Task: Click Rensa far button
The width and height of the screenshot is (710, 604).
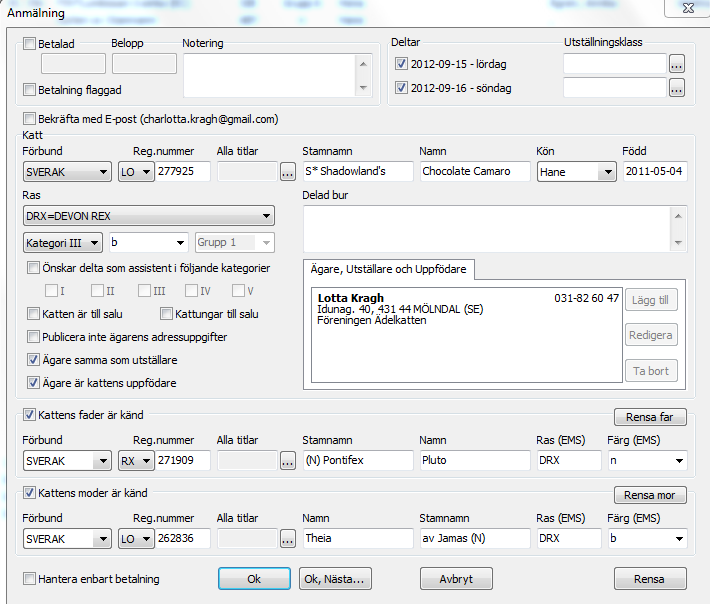Action: (650, 417)
